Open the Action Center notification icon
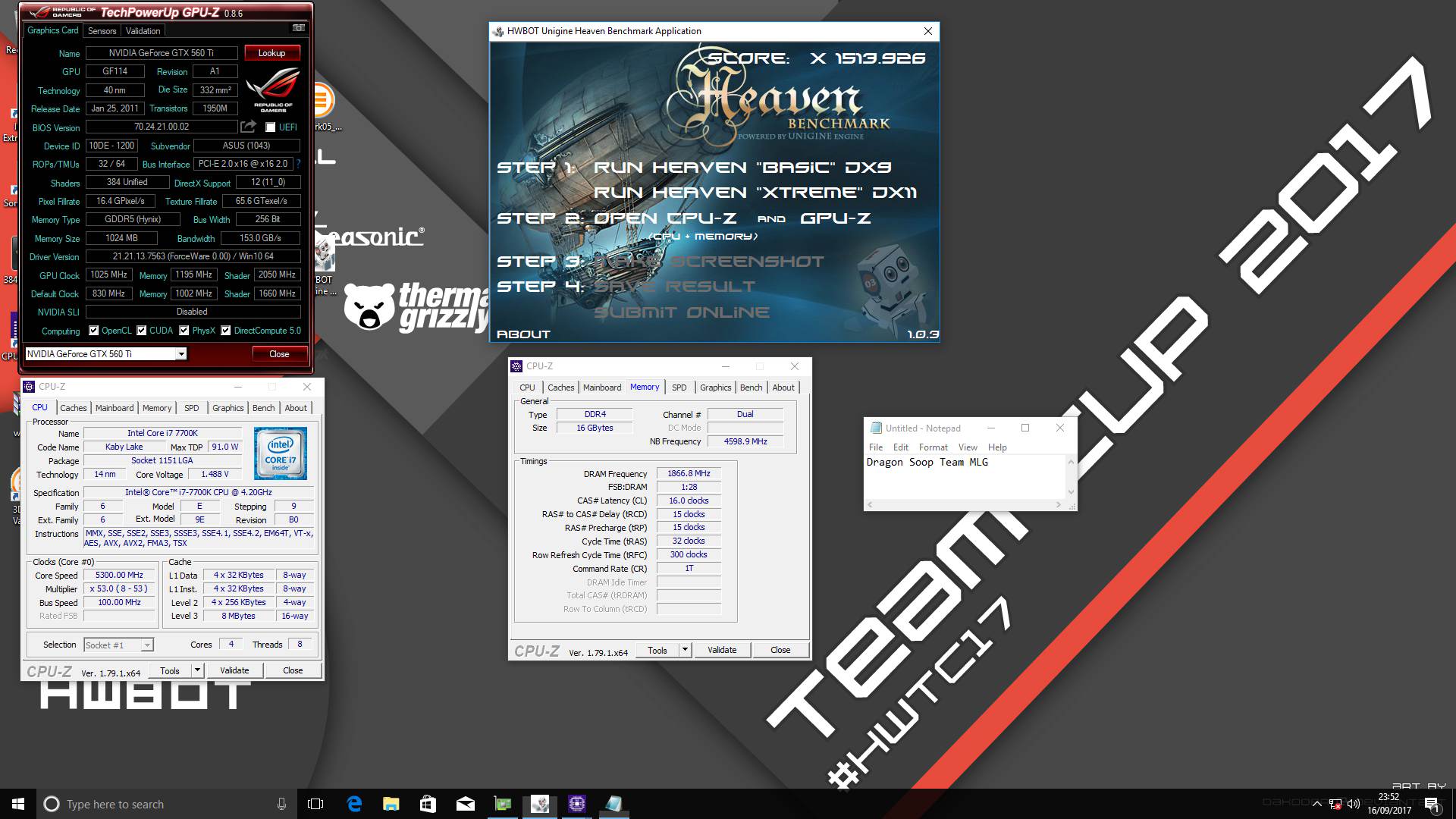The width and height of the screenshot is (1456, 819). point(1432,804)
